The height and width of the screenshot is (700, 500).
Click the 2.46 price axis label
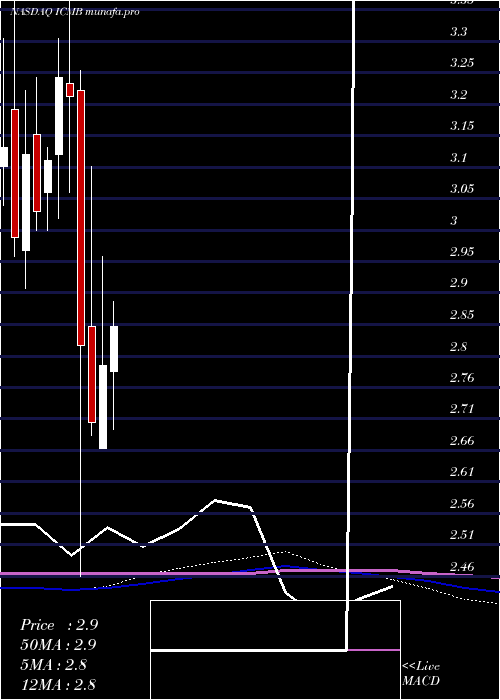pyautogui.click(x=462, y=567)
